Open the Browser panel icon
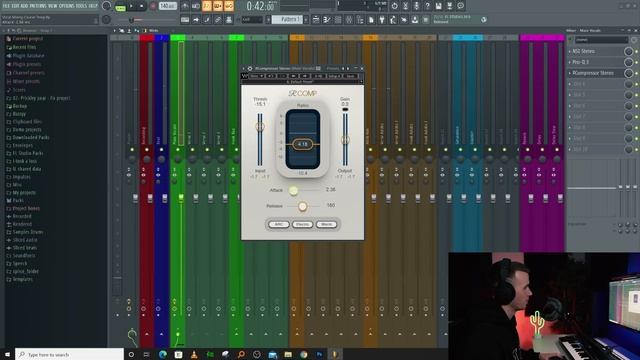The height and width of the screenshot is (360, 640). coord(360,19)
